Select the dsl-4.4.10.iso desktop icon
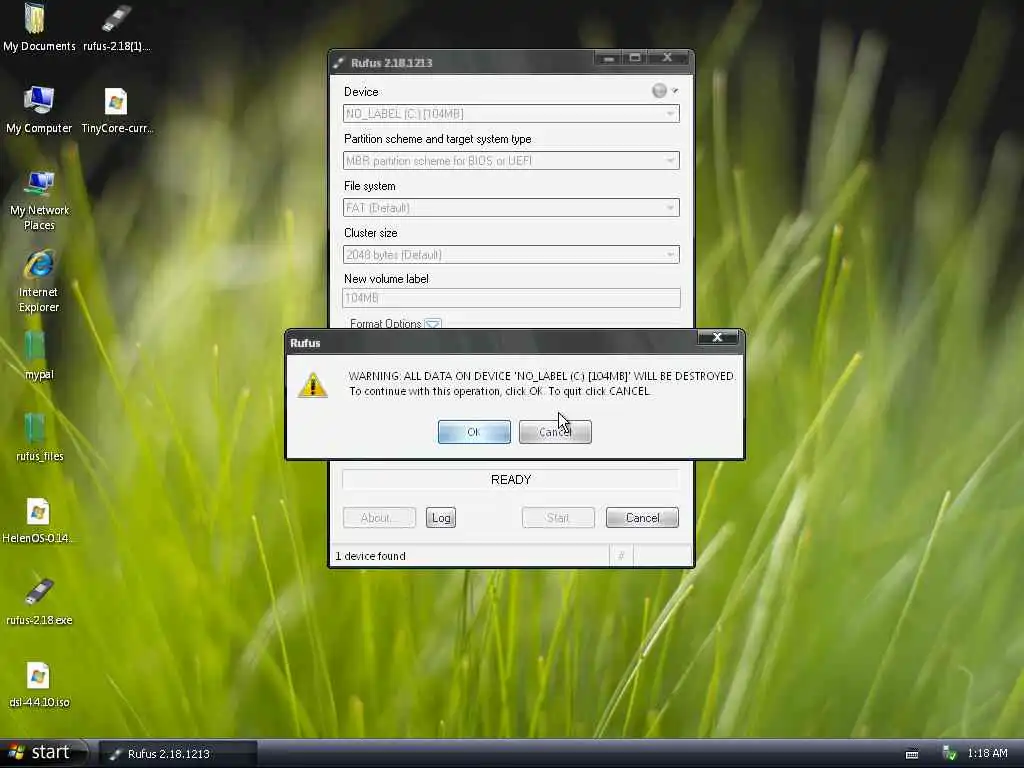Image resolution: width=1024 pixels, height=768 pixels. [39, 684]
